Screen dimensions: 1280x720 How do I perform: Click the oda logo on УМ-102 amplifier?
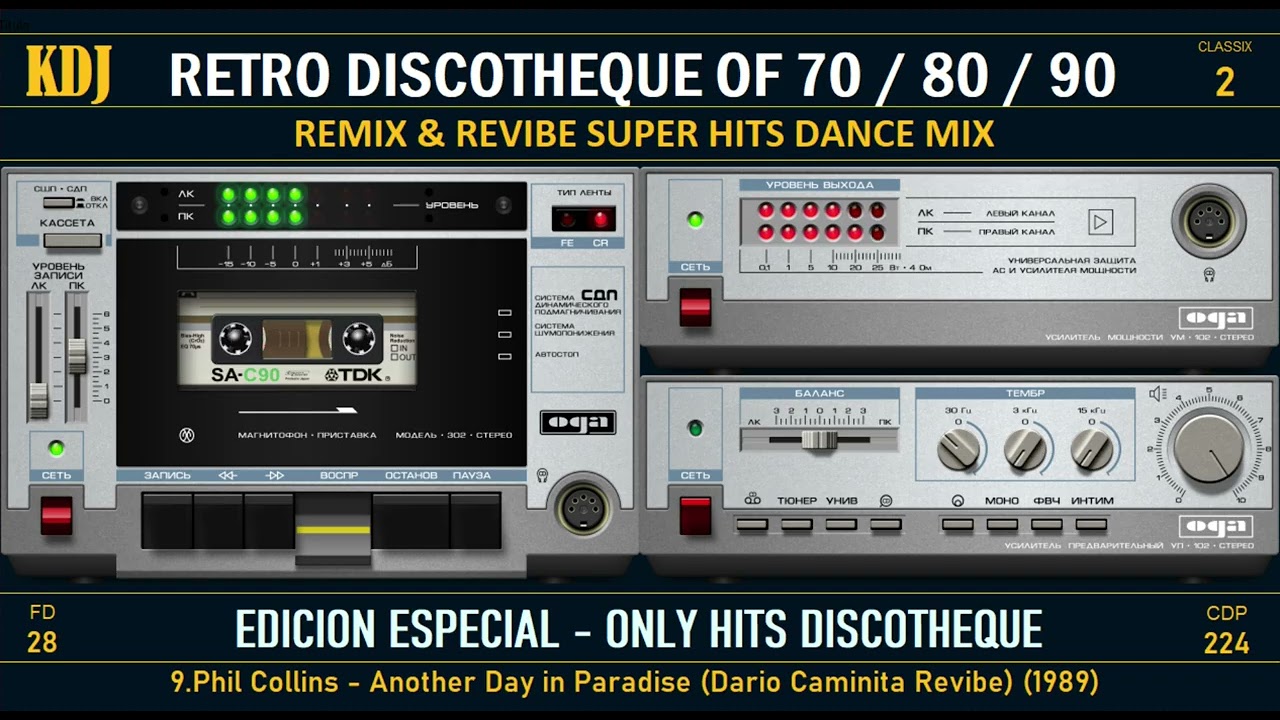(x=1215, y=319)
